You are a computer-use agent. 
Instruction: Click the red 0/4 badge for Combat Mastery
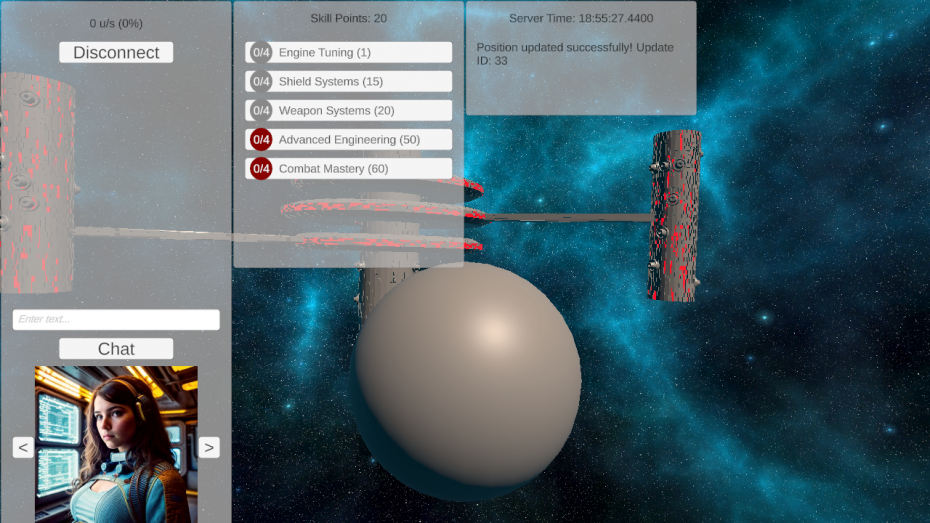[x=261, y=168]
